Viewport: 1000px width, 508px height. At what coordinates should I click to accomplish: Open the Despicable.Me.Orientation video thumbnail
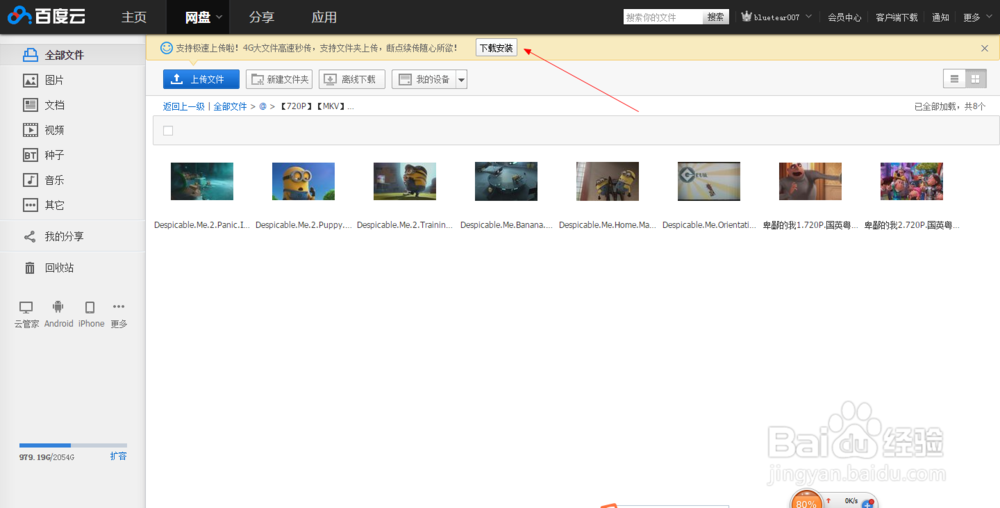point(709,181)
